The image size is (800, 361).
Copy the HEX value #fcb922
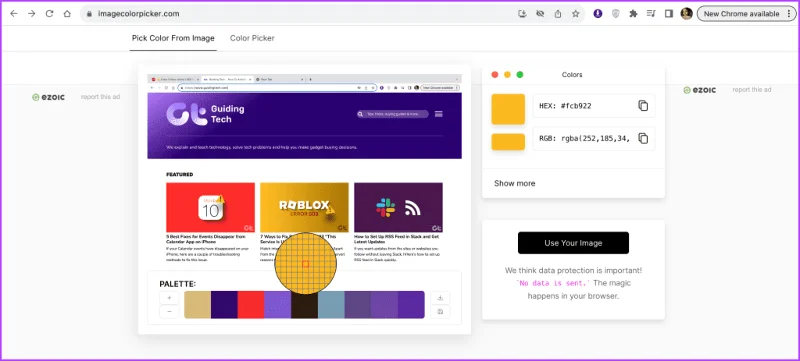643,106
